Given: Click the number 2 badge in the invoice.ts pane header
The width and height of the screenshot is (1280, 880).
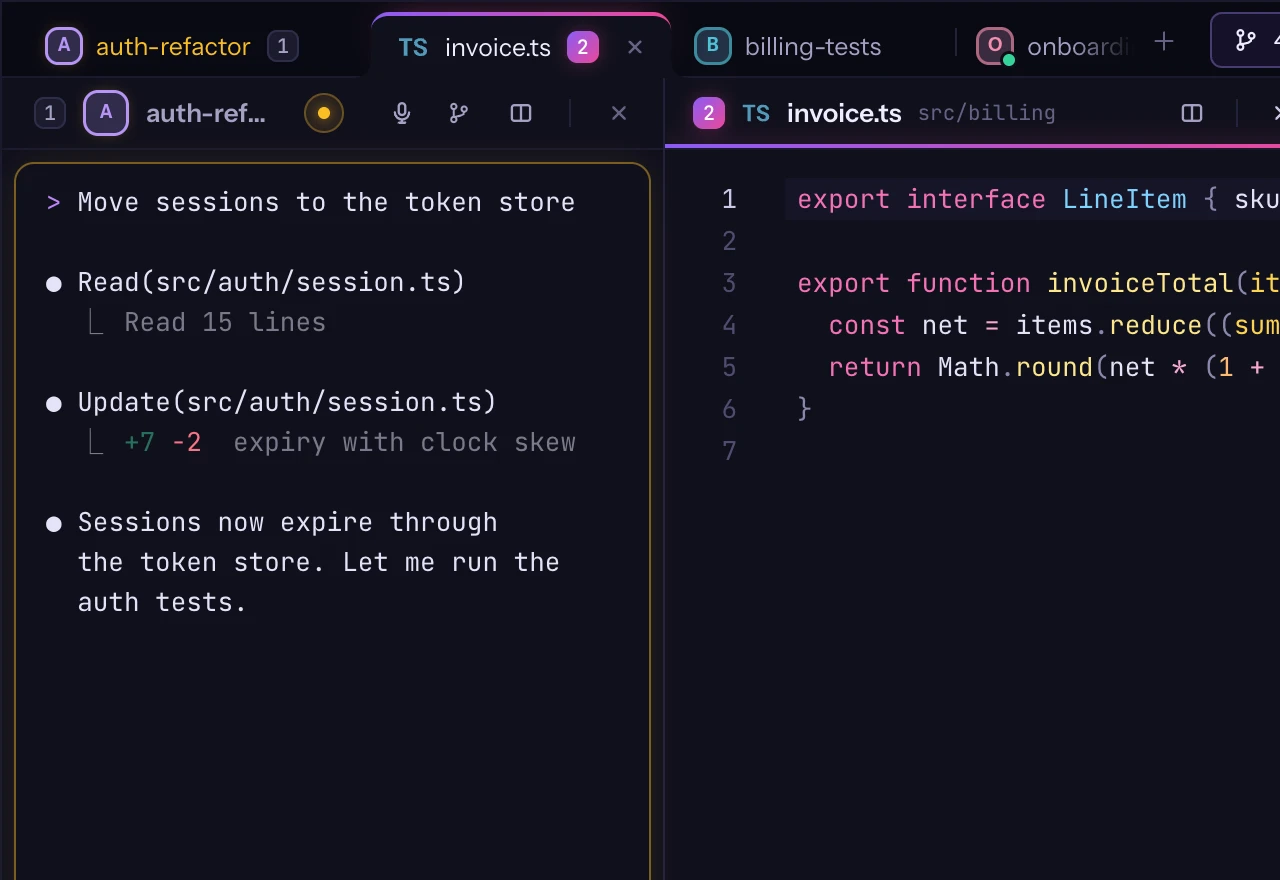Looking at the screenshot, I should pyautogui.click(x=709, y=113).
